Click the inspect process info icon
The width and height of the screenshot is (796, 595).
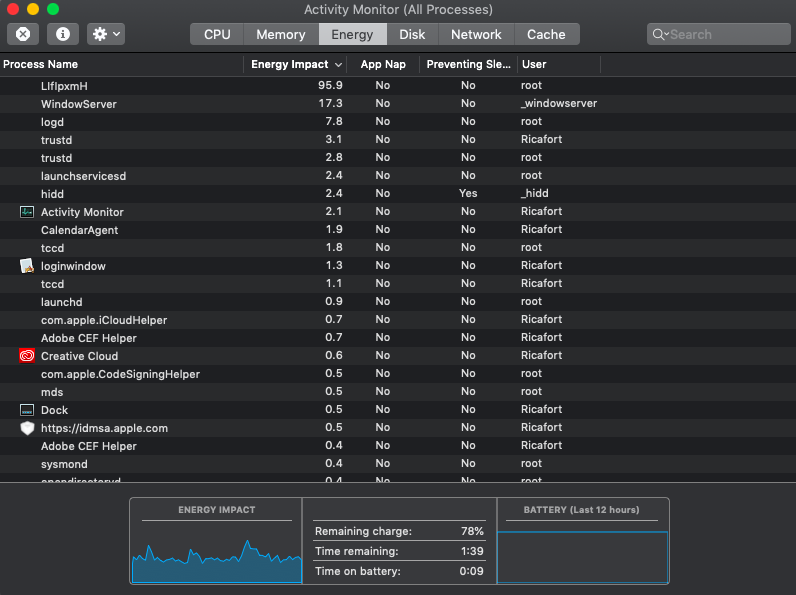click(63, 34)
